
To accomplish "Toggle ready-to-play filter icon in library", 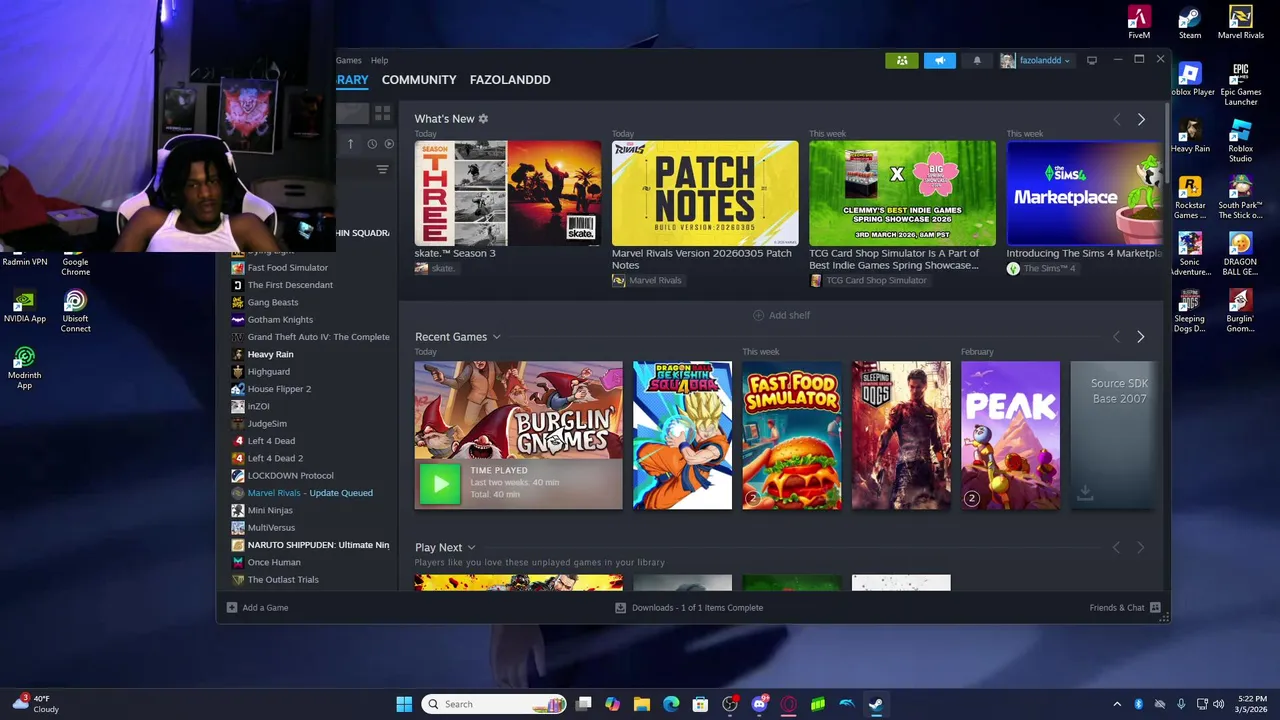I will pyautogui.click(x=389, y=144).
